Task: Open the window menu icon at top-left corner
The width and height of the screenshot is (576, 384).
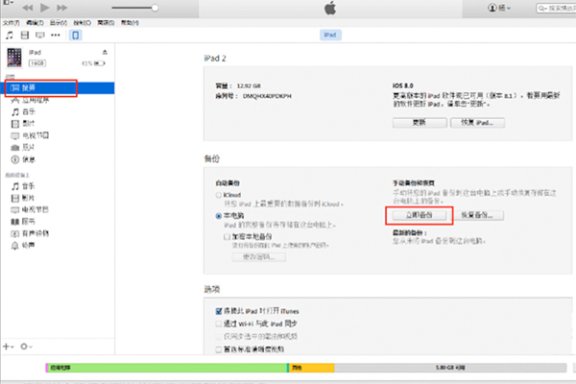Action: [x=7, y=3]
